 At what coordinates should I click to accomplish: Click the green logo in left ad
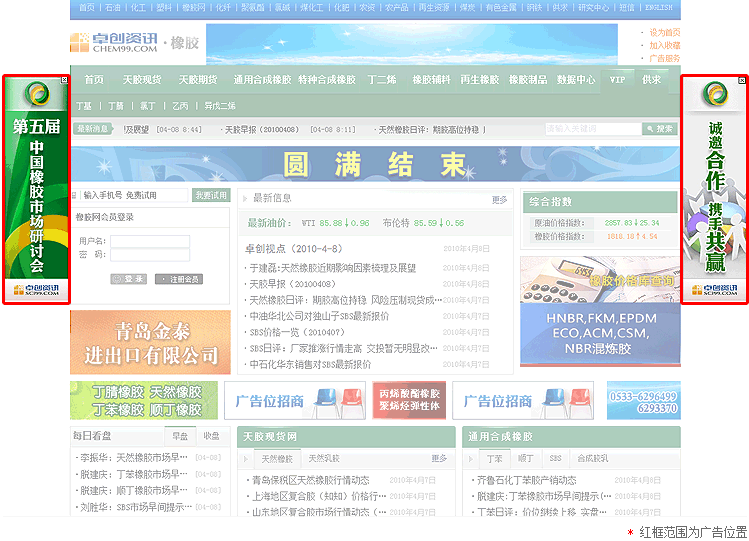click(37, 94)
